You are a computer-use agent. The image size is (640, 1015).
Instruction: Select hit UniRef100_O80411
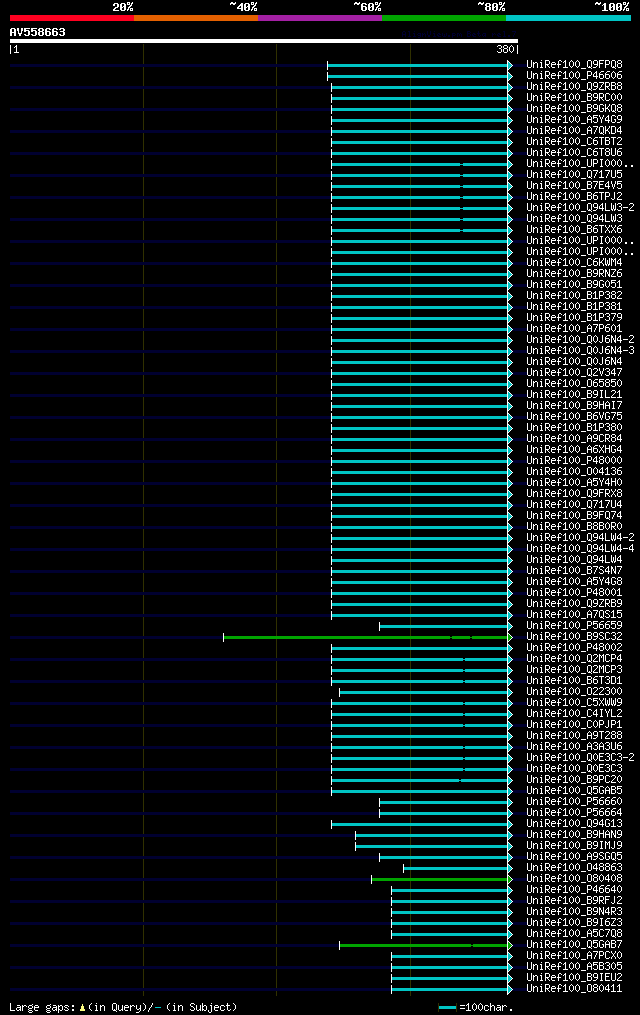click(x=574, y=989)
